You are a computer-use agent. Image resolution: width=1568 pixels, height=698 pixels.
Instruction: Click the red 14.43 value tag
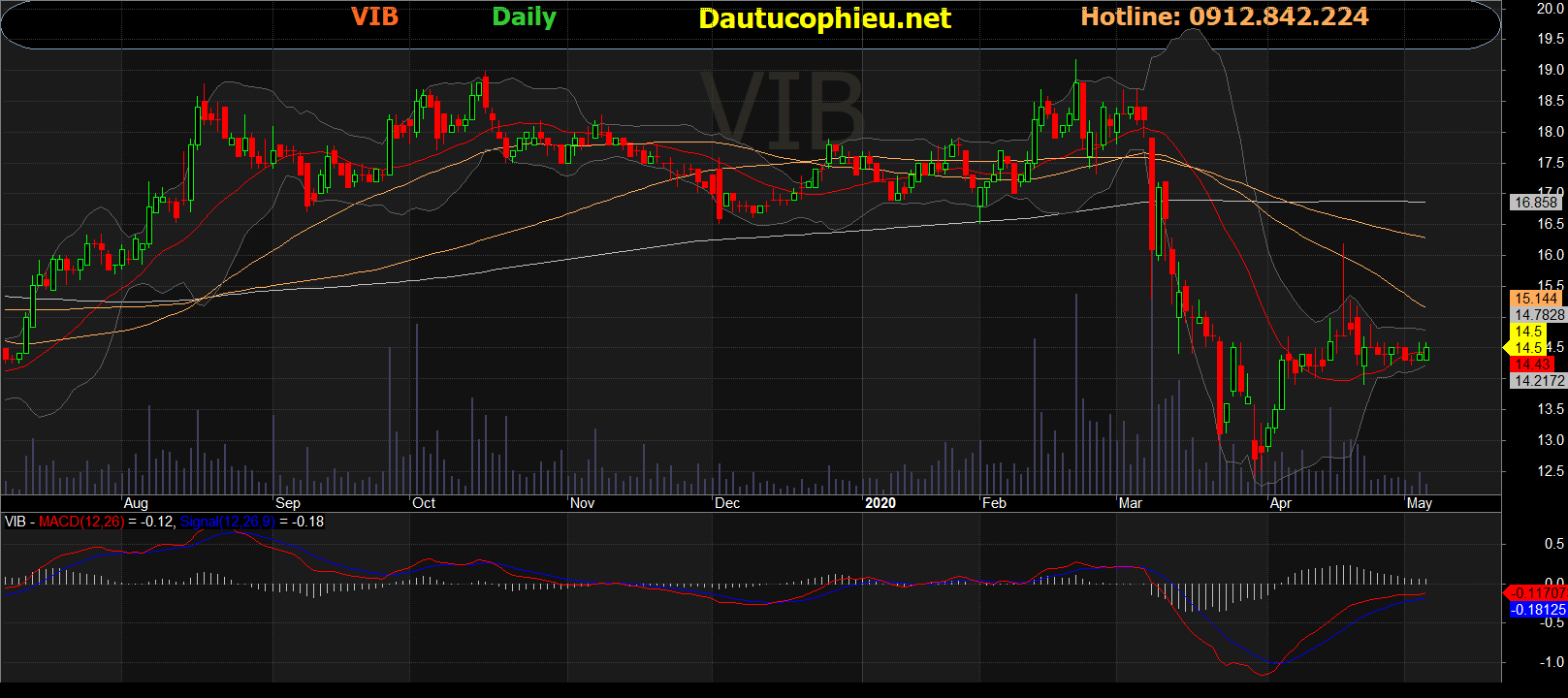click(1532, 365)
